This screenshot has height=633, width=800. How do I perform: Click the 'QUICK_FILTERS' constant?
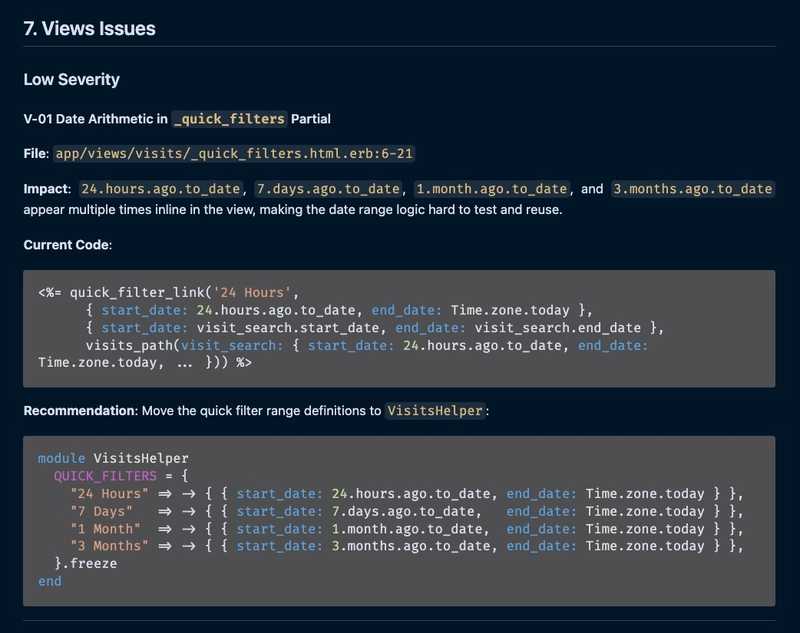pyautogui.click(x=105, y=476)
